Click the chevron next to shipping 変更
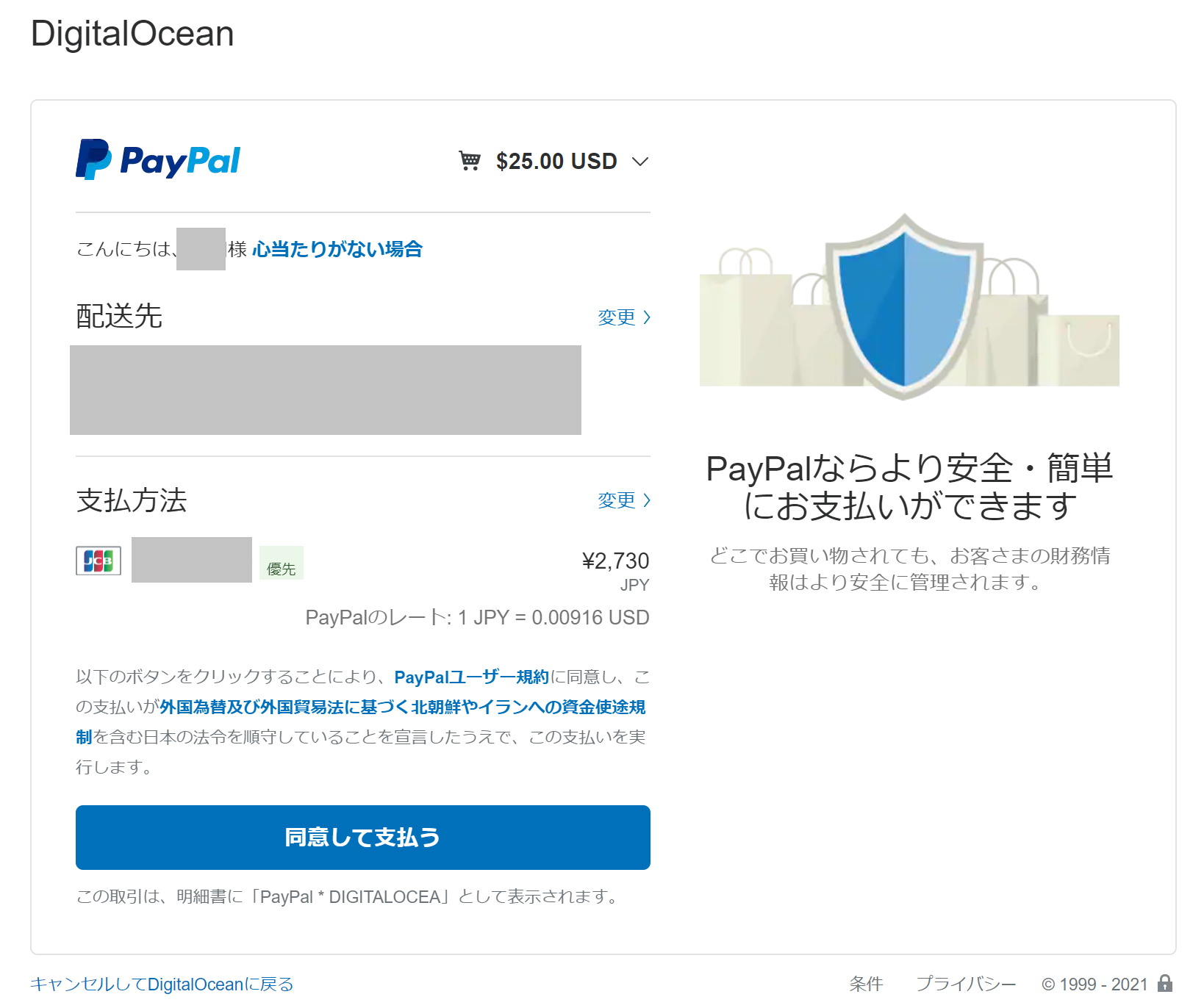Viewport: 1204px width, 1008px height. pos(647,317)
